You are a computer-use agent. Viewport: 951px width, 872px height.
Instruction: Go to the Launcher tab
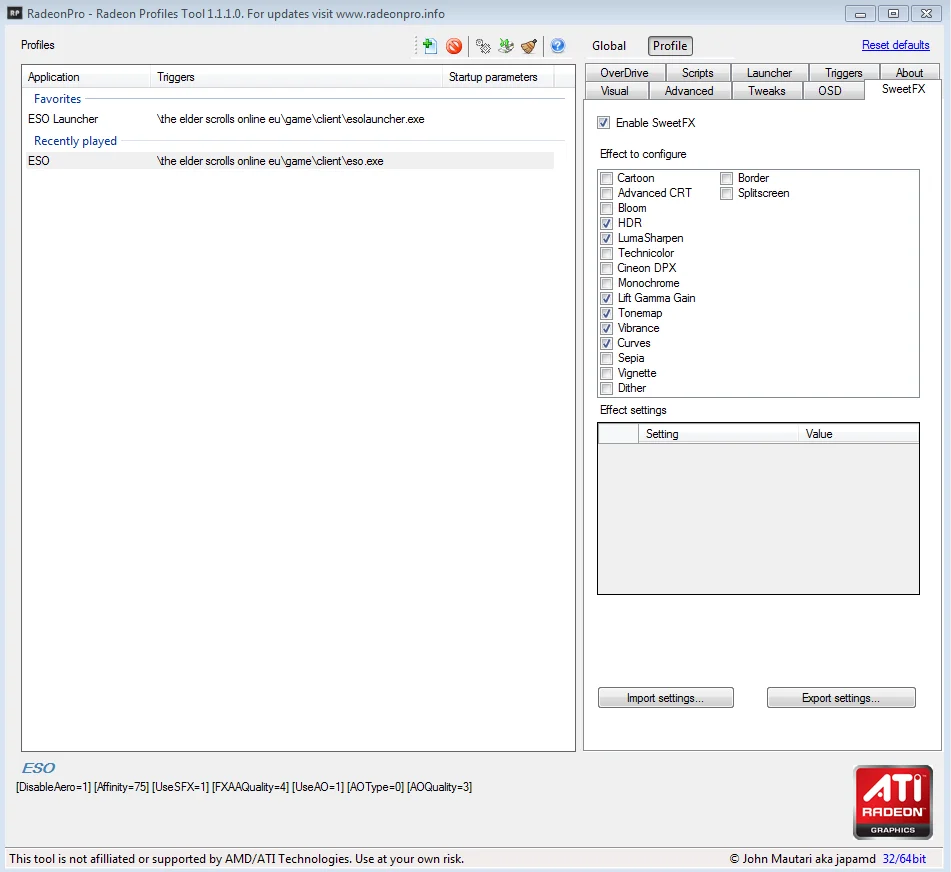(x=769, y=73)
